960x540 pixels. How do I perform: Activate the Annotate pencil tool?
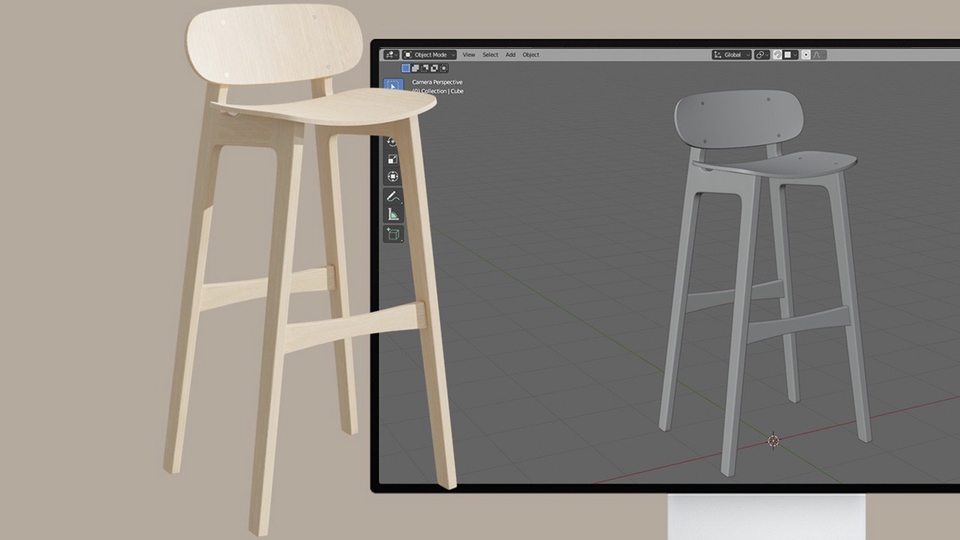tap(392, 197)
